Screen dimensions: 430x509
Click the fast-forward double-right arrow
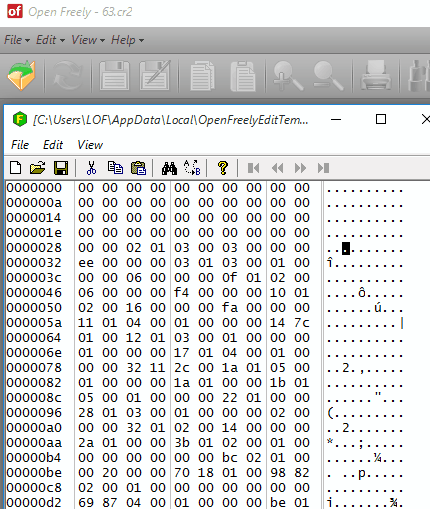point(300,168)
